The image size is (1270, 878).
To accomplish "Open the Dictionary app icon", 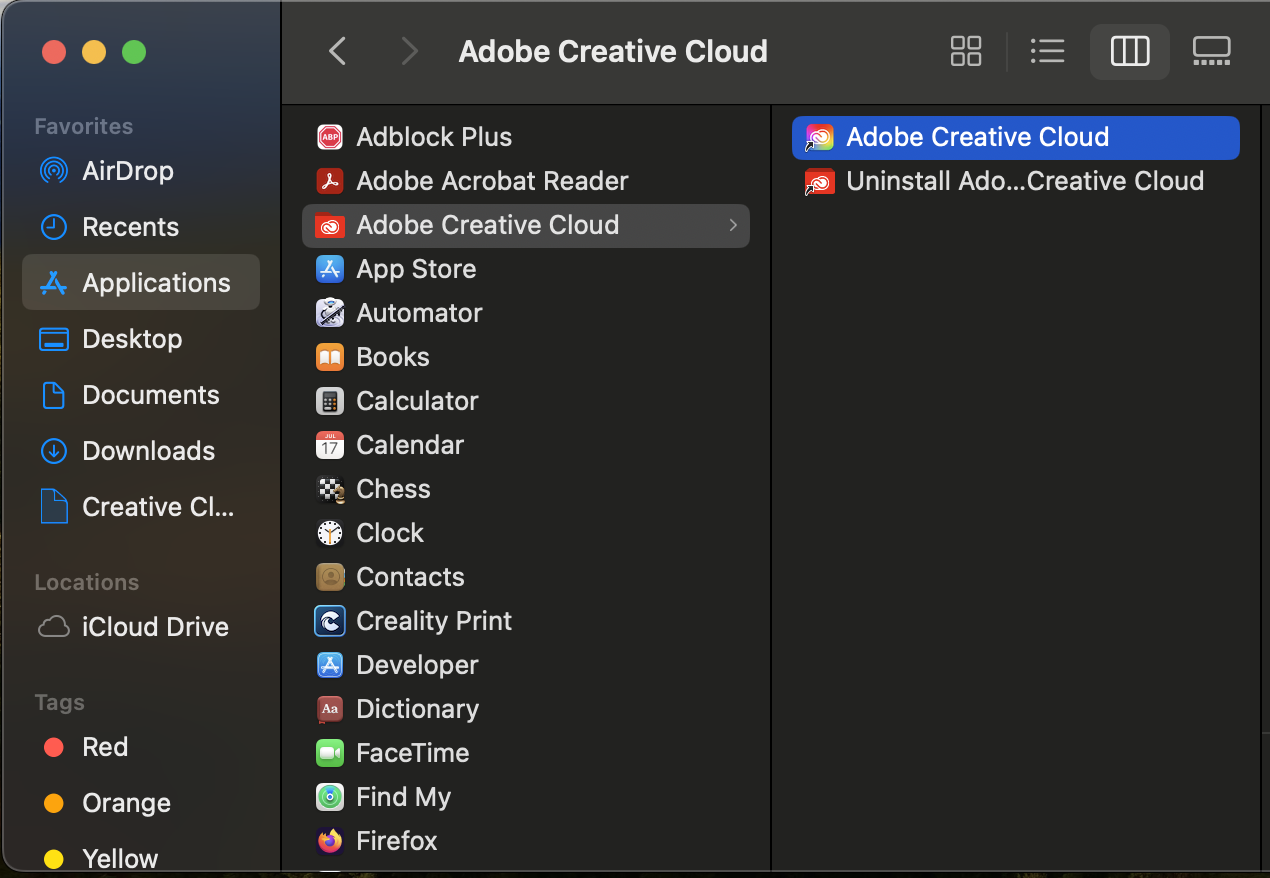I will [329, 709].
